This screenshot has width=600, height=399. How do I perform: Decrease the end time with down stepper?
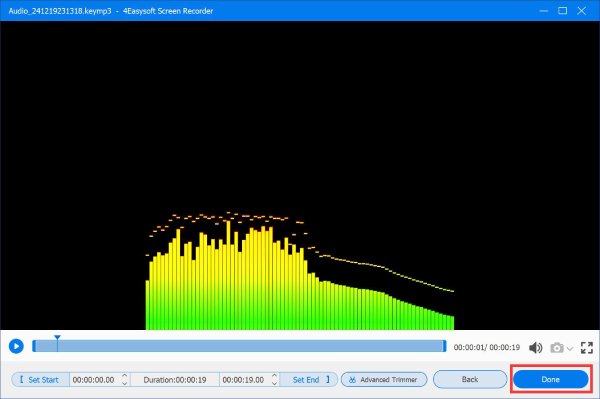[x=274, y=383]
